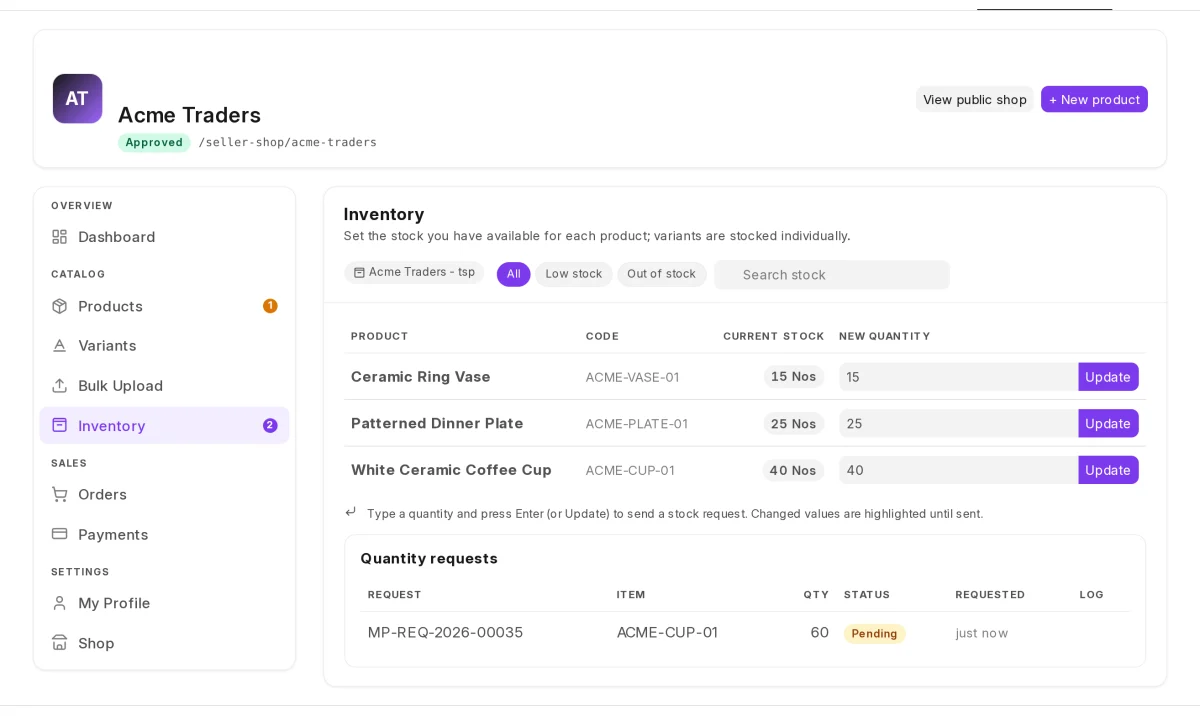Screen dimensions: 1200x716
Task: Open Orders under Sales
Action: (164, 494)
